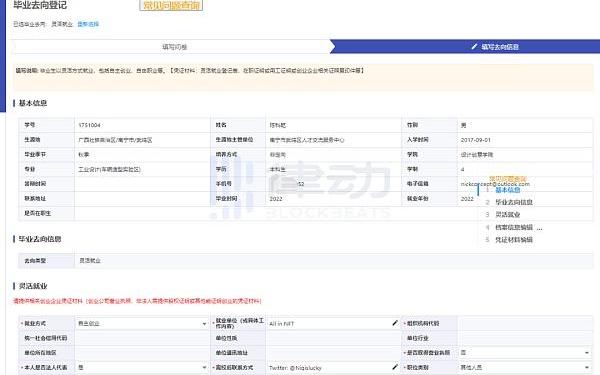Jump to 基本信息 in side navigation
Image resolution: width=600 pixels, height=375 pixels.
point(507,190)
